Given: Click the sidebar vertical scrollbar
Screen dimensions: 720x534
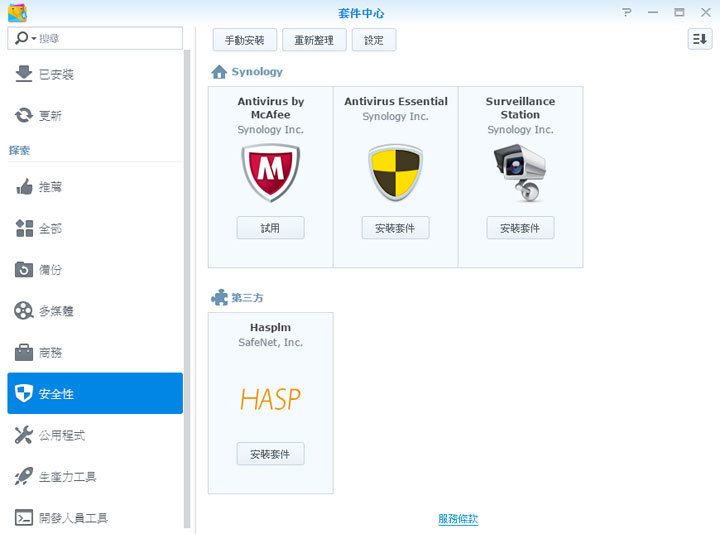Looking at the screenshot, I should [x=187, y=289].
